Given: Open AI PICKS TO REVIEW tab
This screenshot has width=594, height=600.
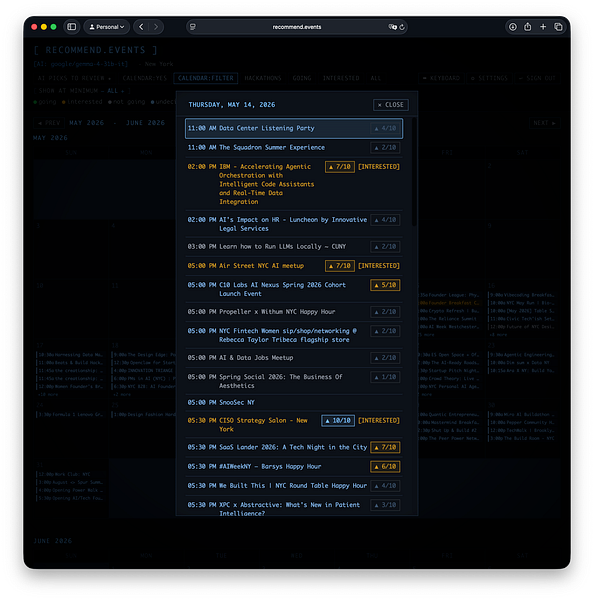Looking at the screenshot, I should (74, 78).
